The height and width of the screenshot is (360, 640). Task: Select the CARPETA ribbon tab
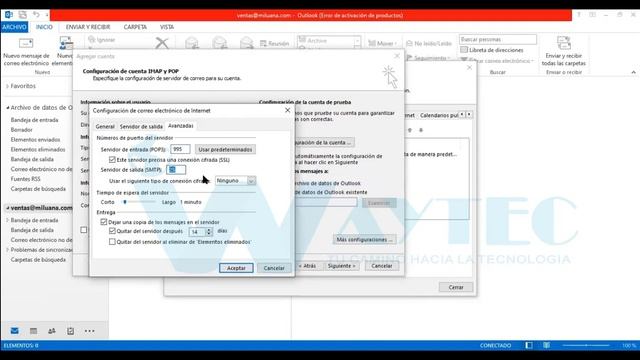pyautogui.click(x=135, y=27)
